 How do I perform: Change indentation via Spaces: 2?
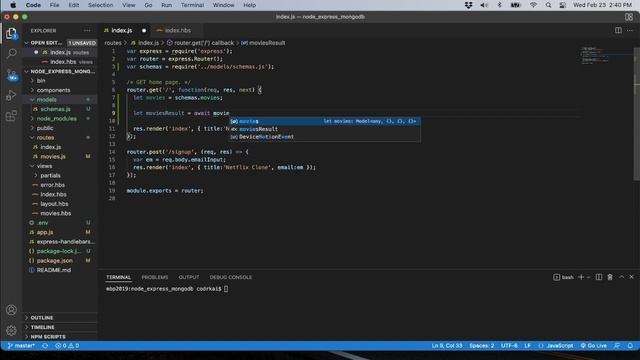pyautogui.click(x=482, y=346)
